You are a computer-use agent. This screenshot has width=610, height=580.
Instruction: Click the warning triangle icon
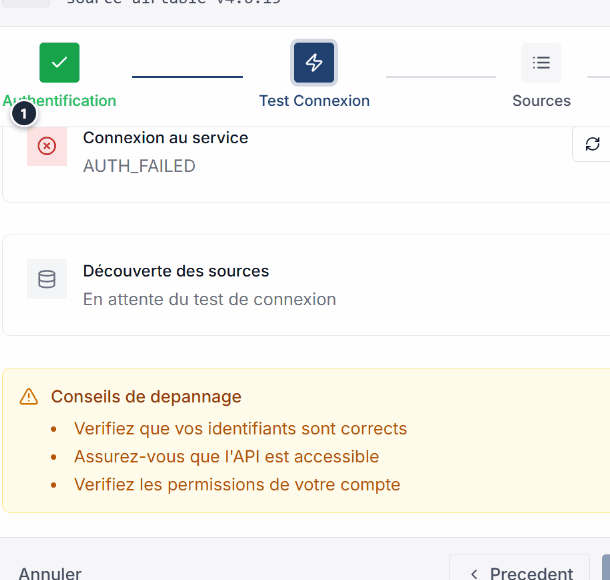(29, 397)
